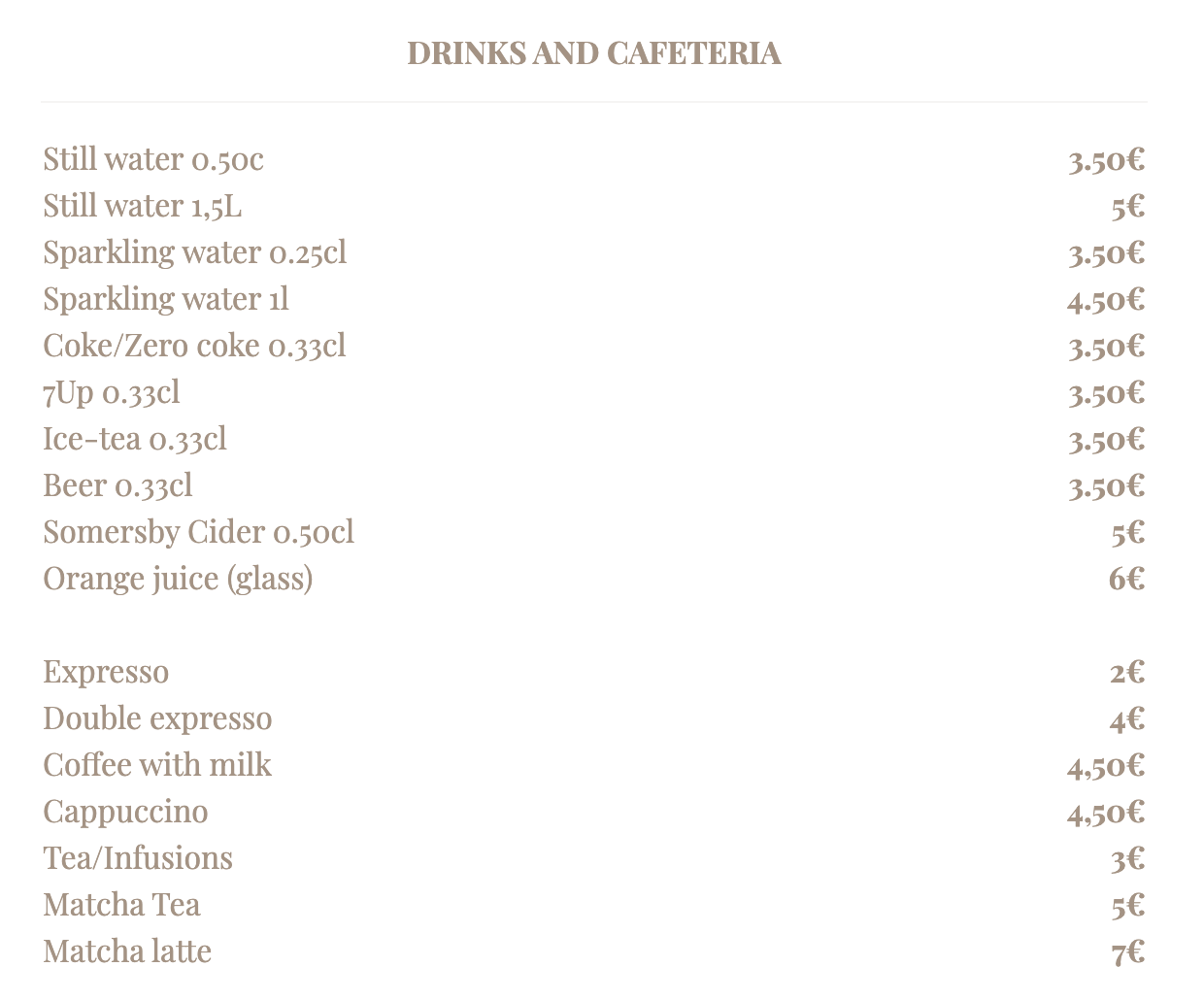
Task: Select Sparkling water 0.25cl menu item
Action: click(x=194, y=252)
